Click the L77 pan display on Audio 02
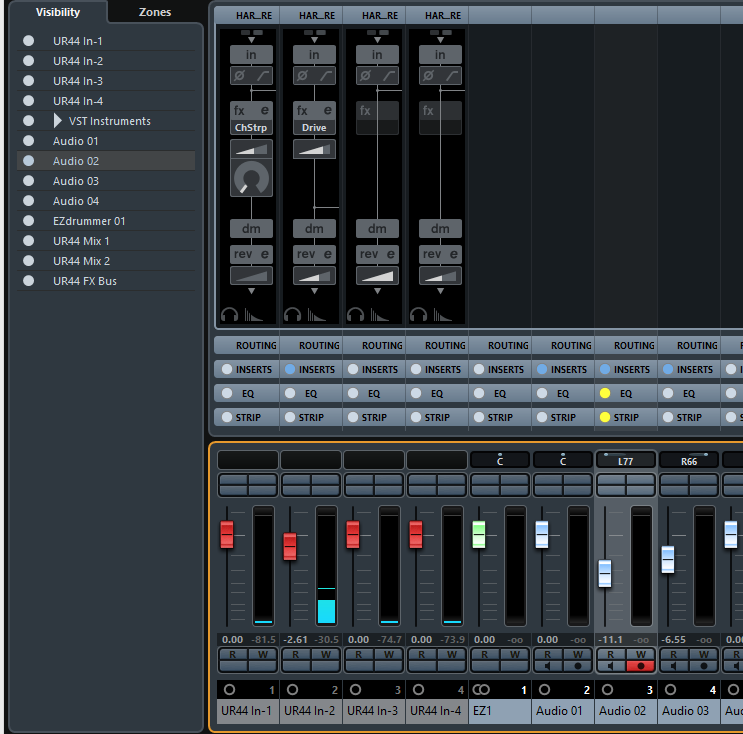The image size is (743, 734). tap(625, 460)
